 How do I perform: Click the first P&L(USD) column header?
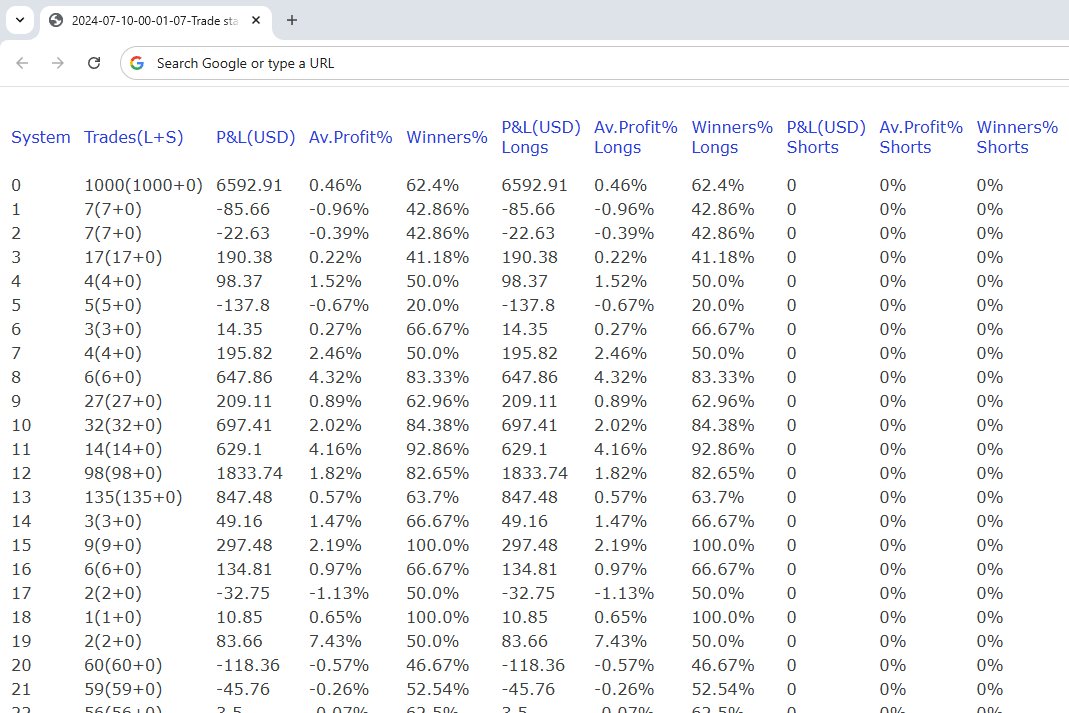[255, 137]
